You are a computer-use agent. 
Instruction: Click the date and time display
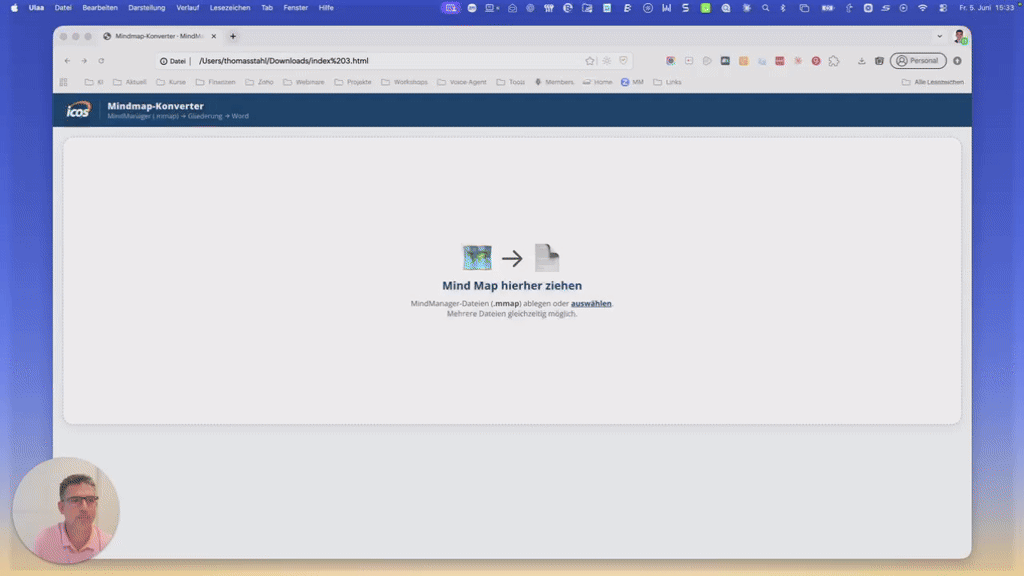point(986,8)
